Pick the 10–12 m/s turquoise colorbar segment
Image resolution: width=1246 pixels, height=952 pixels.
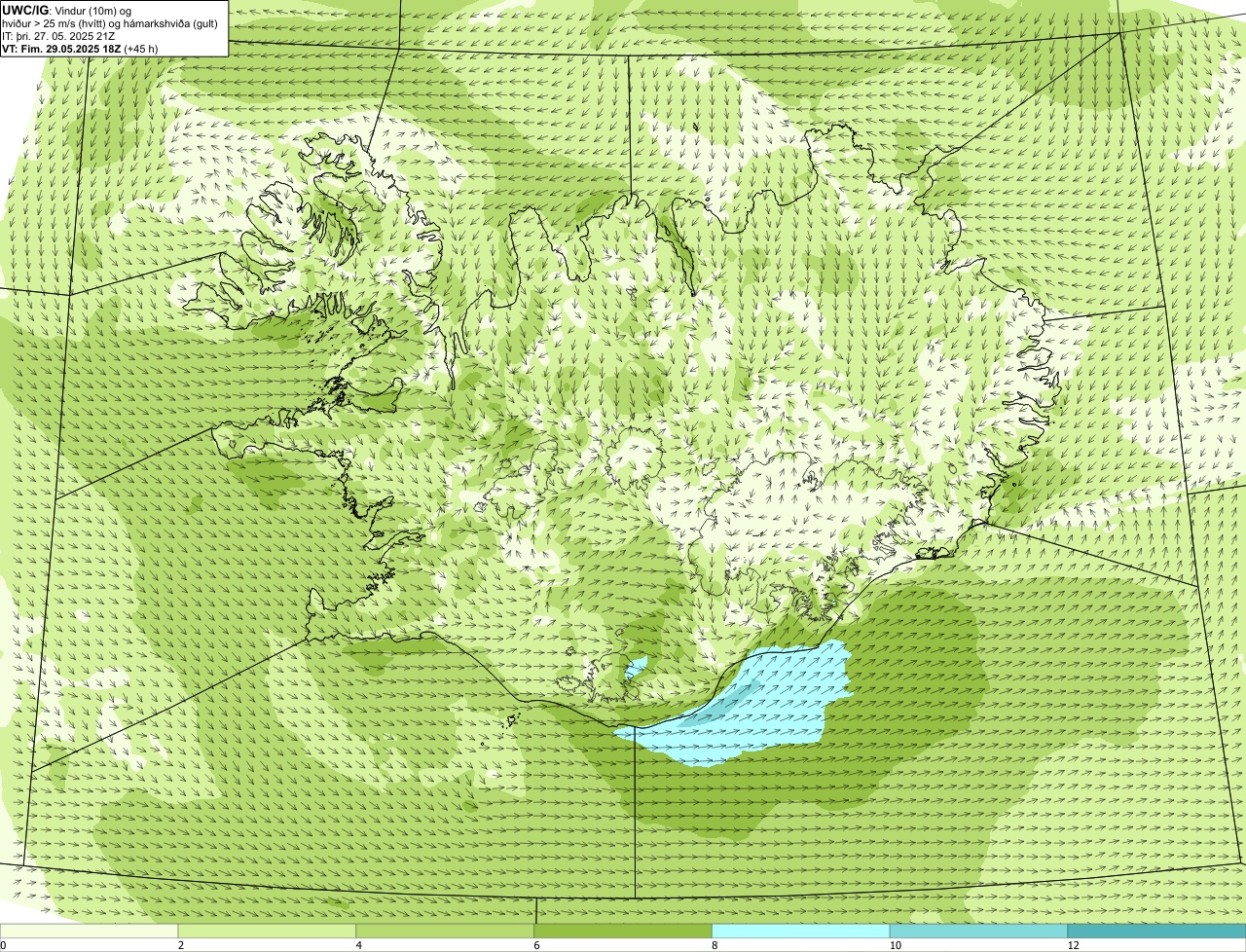pos(978,931)
